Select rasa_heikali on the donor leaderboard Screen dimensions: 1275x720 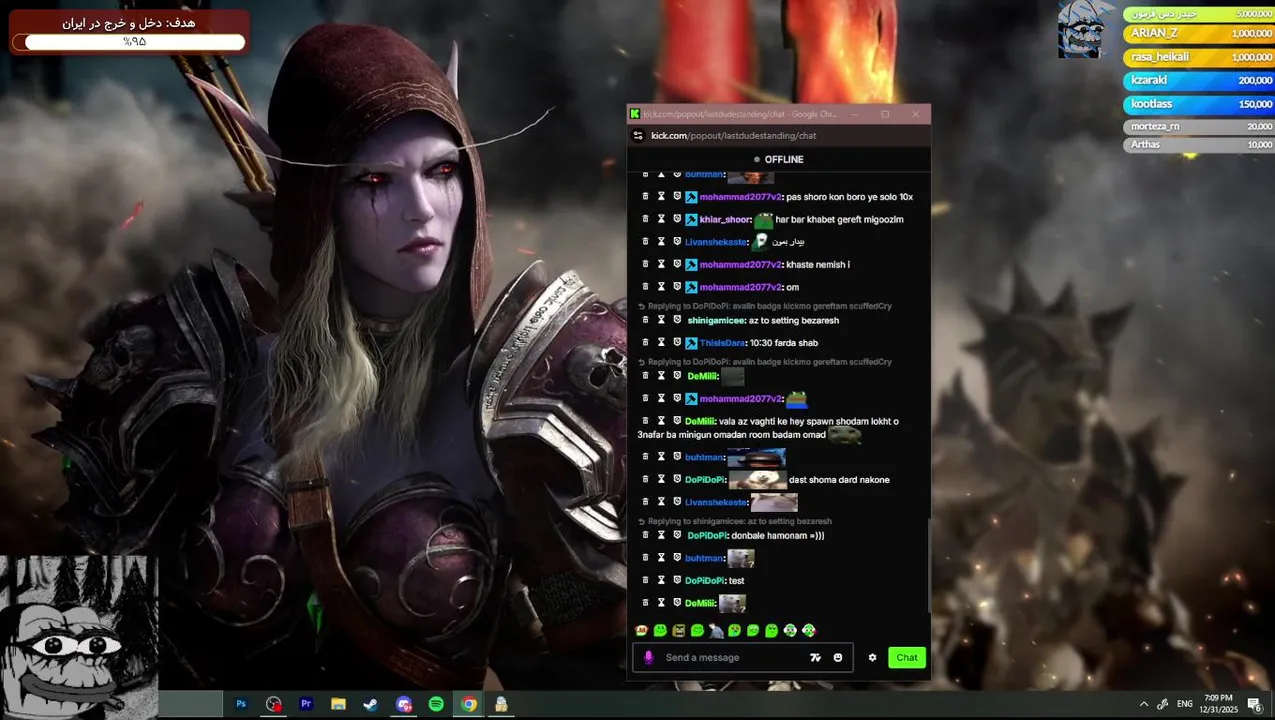click(x=1199, y=57)
